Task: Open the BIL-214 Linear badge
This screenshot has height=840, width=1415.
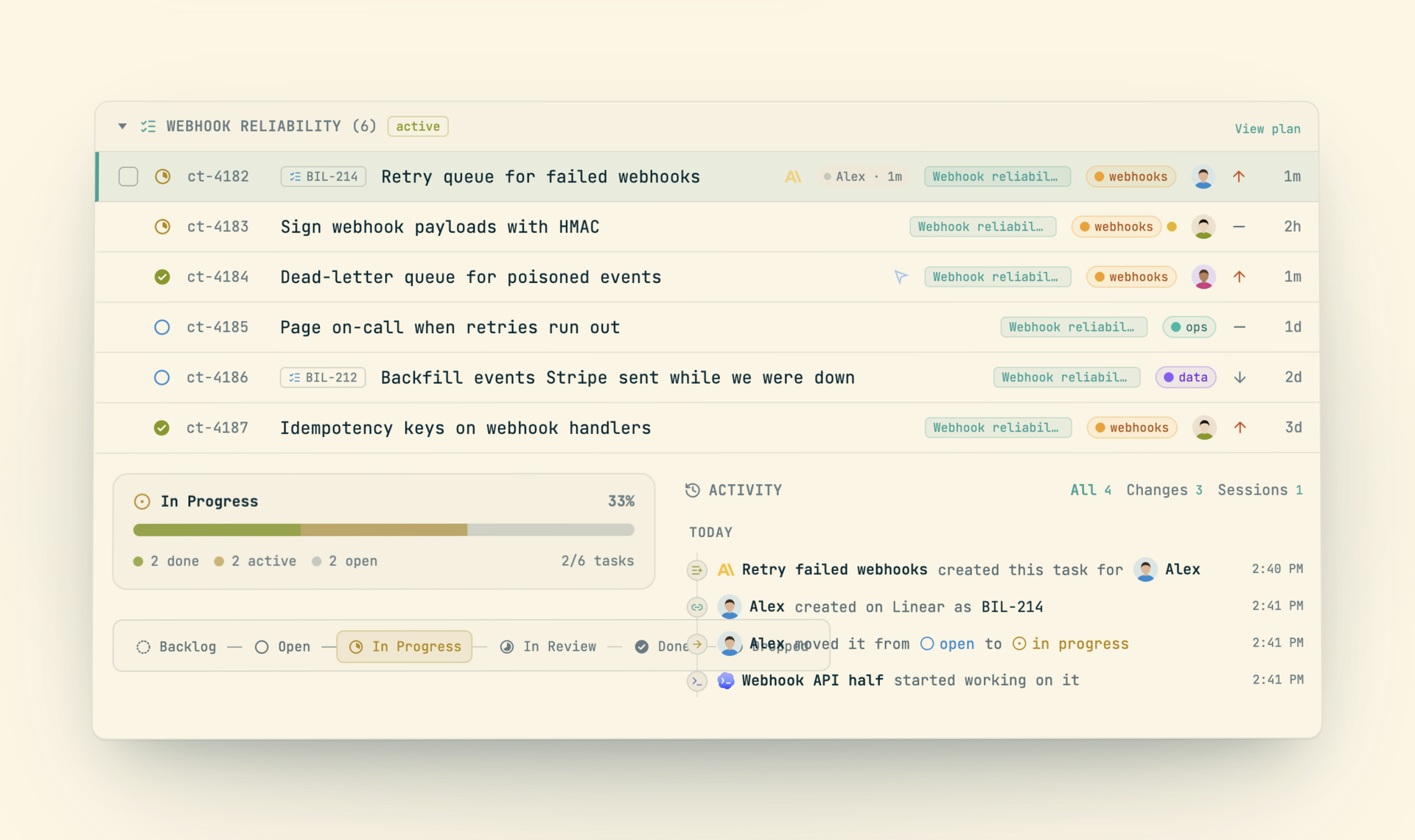Action: (324, 176)
